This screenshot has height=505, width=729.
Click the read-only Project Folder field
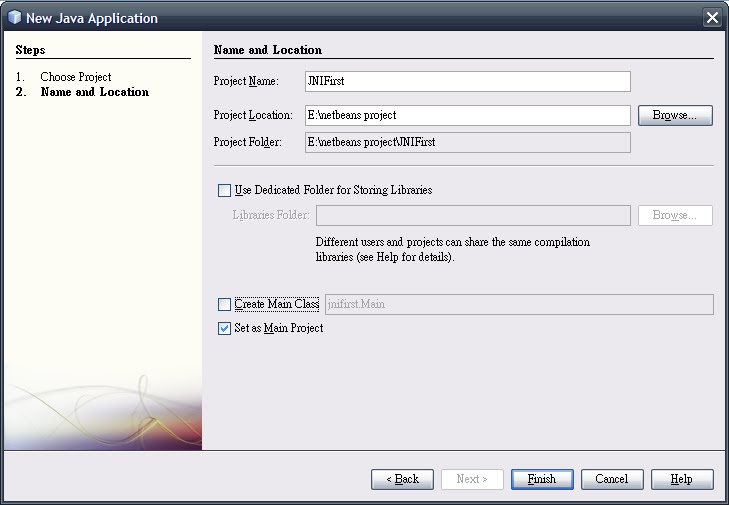tap(468, 142)
